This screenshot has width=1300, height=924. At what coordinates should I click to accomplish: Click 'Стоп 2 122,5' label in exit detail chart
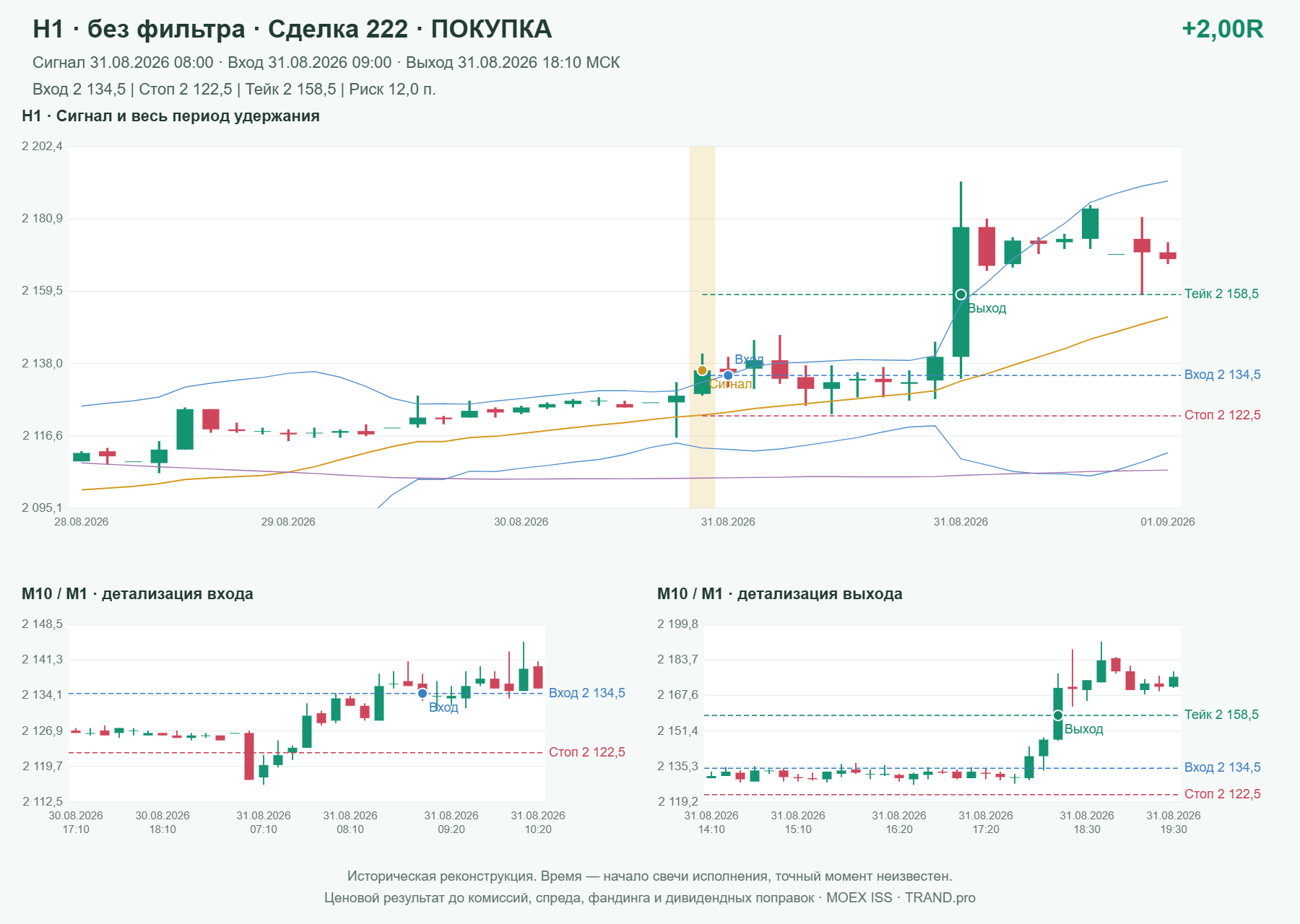[x=1222, y=794]
